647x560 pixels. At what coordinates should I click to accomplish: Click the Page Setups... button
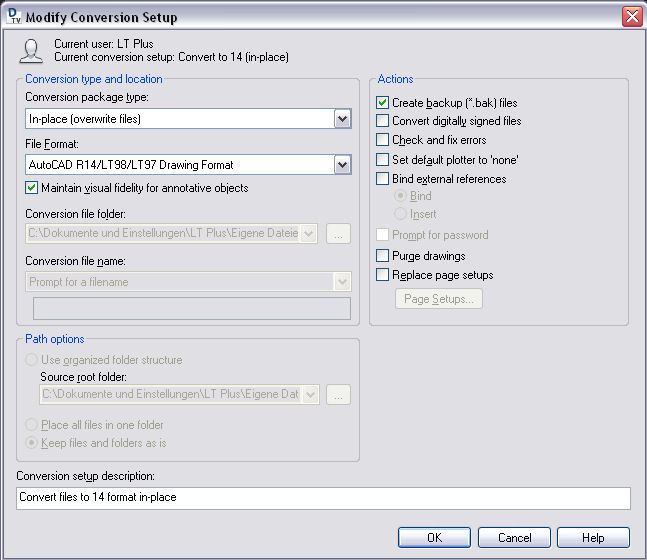pos(439,299)
